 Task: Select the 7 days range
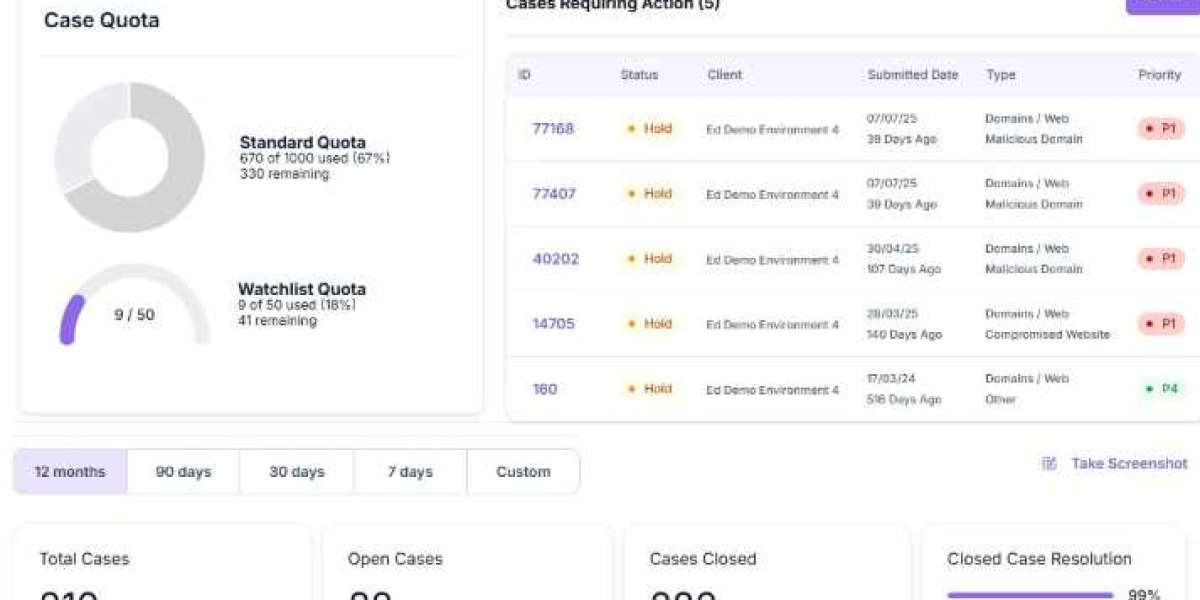coord(410,472)
